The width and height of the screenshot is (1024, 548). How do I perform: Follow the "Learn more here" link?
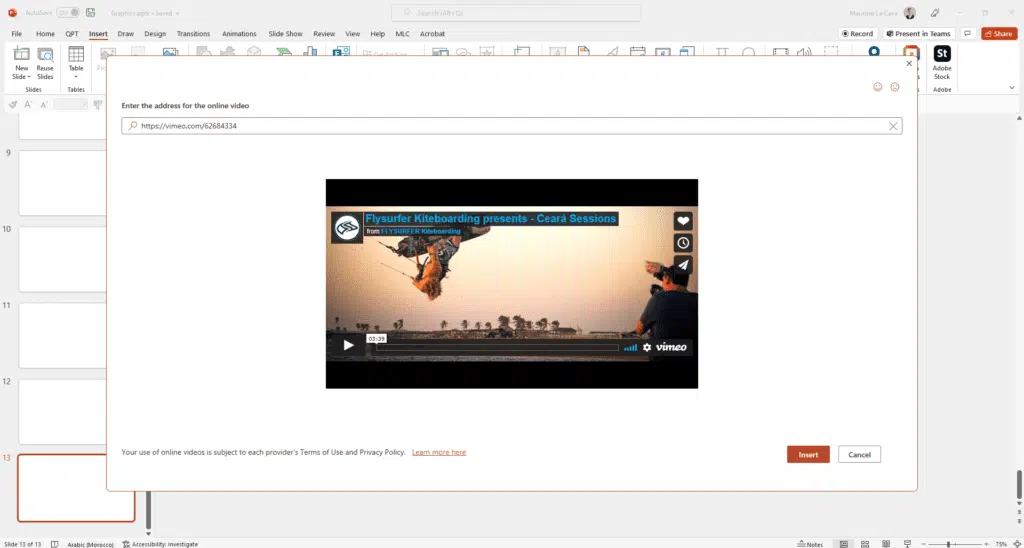(439, 453)
